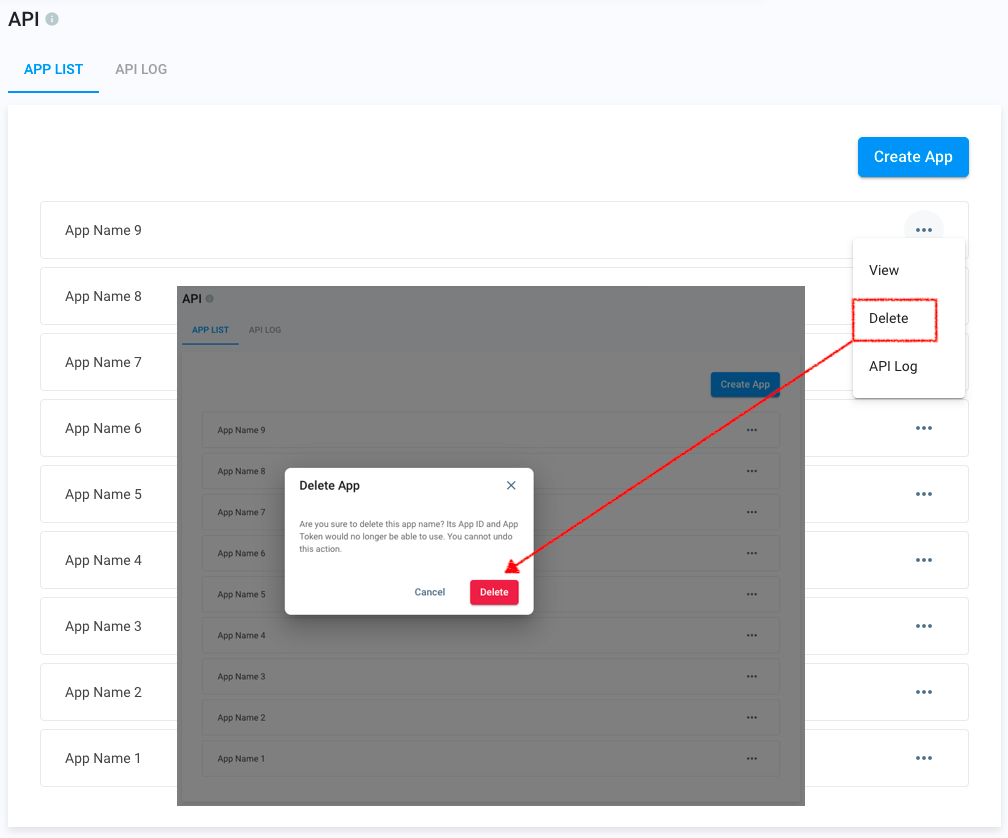
Task: Select the App Name 9 row in main list
Action: click(504, 230)
